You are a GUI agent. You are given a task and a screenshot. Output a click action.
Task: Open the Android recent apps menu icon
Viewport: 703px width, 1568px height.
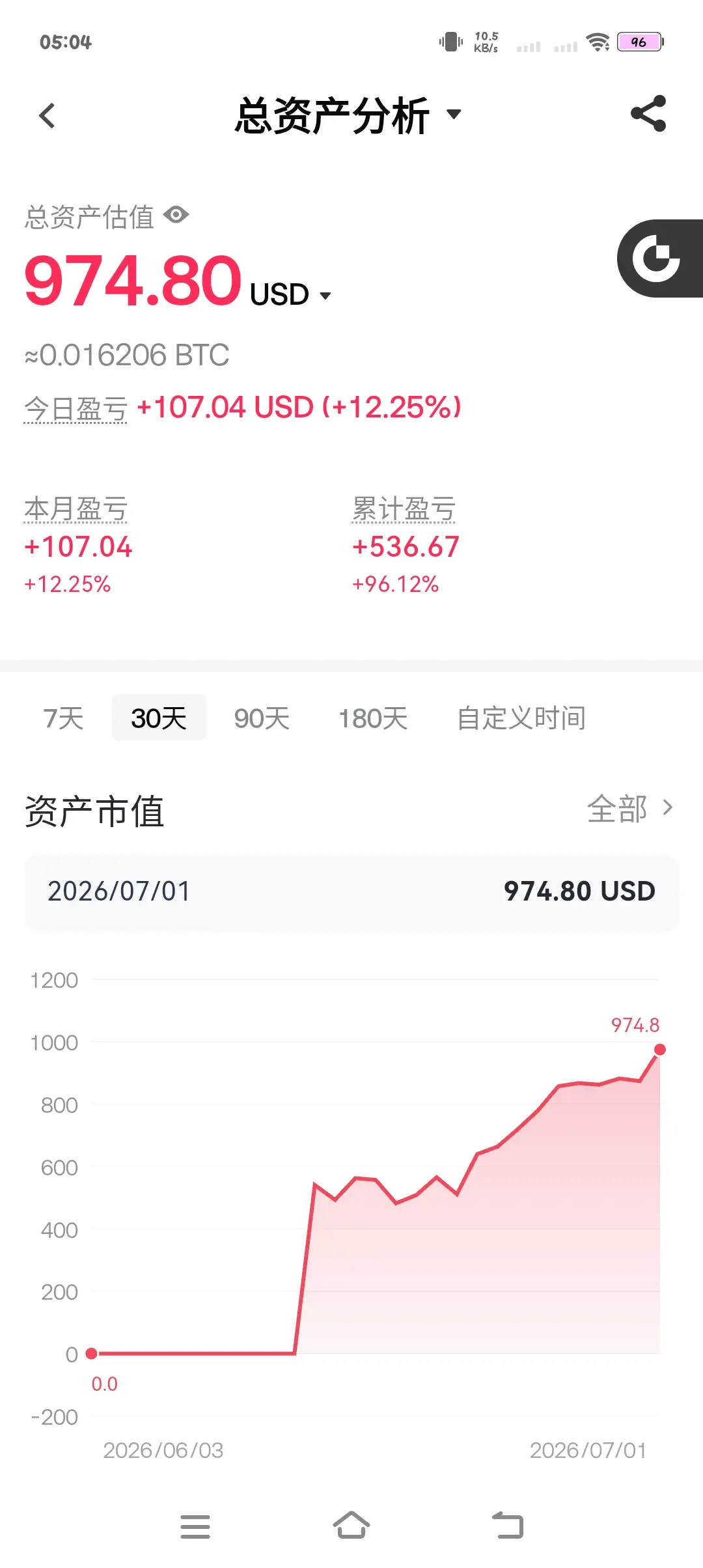(x=195, y=1526)
